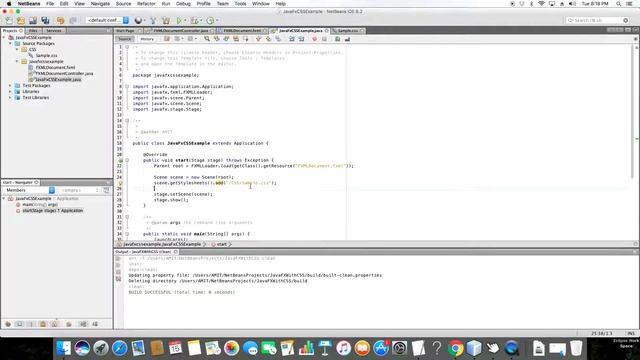Image resolution: width=640 pixels, height=360 pixels.
Task: Select start(Stage stage) in Navigator
Action: [52, 211]
